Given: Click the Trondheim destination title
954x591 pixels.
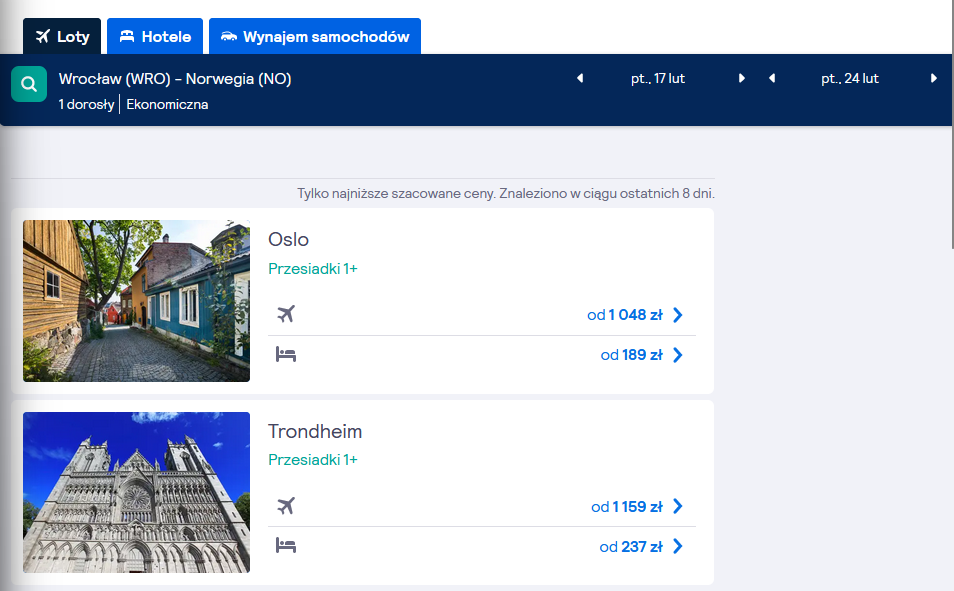Looking at the screenshot, I should [315, 431].
